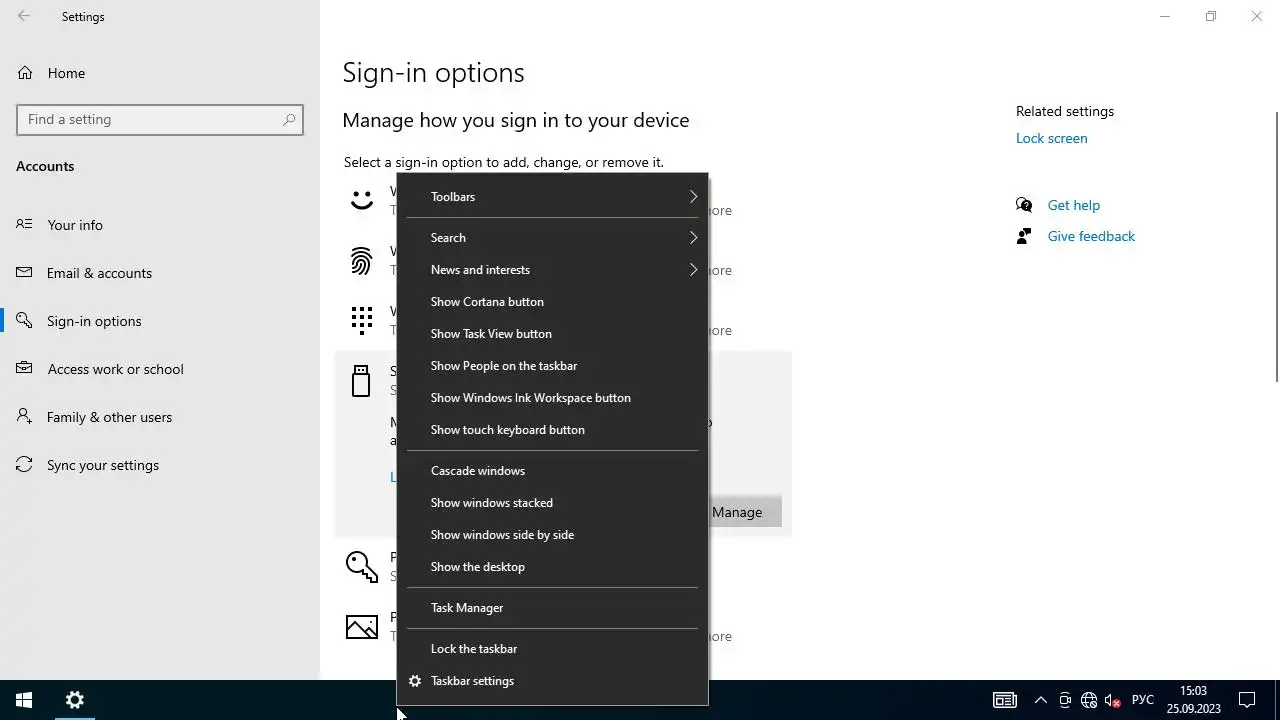This screenshot has height=720, width=1280.
Task: Choose Cascade windows from context menu
Action: tap(552, 471)
